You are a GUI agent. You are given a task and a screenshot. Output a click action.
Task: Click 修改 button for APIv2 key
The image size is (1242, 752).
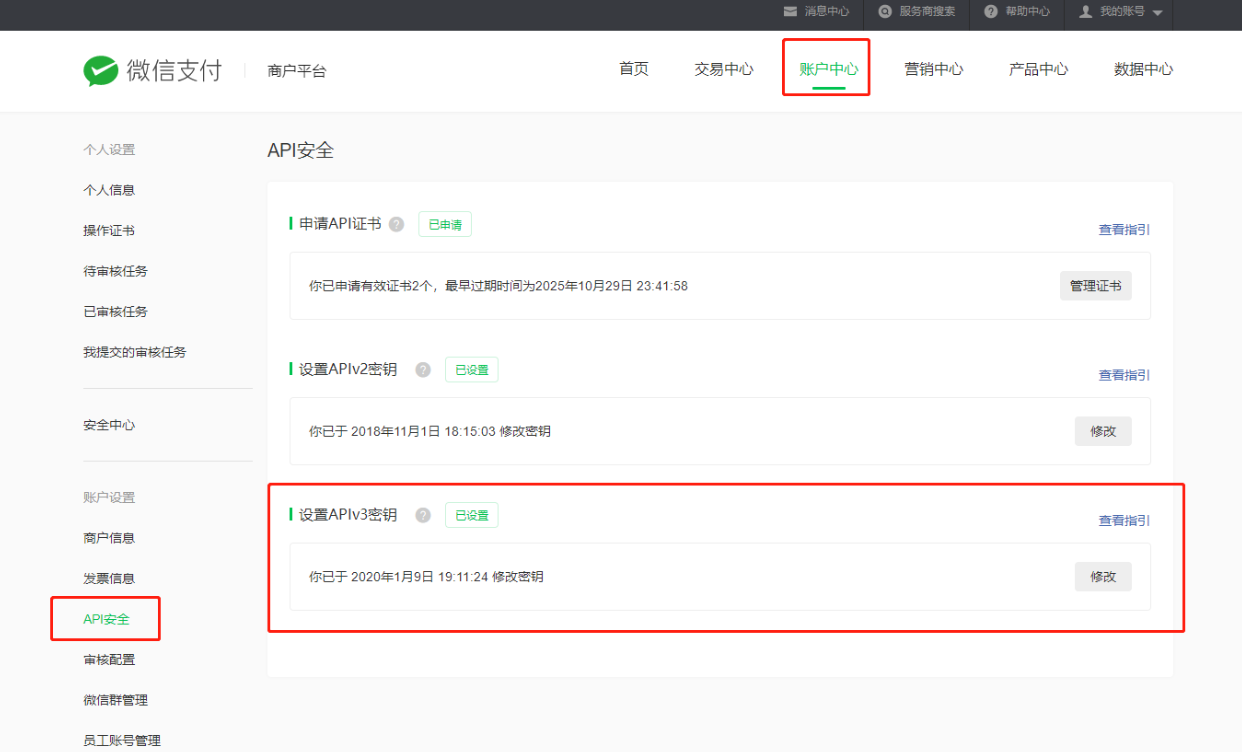[1103, 431]
